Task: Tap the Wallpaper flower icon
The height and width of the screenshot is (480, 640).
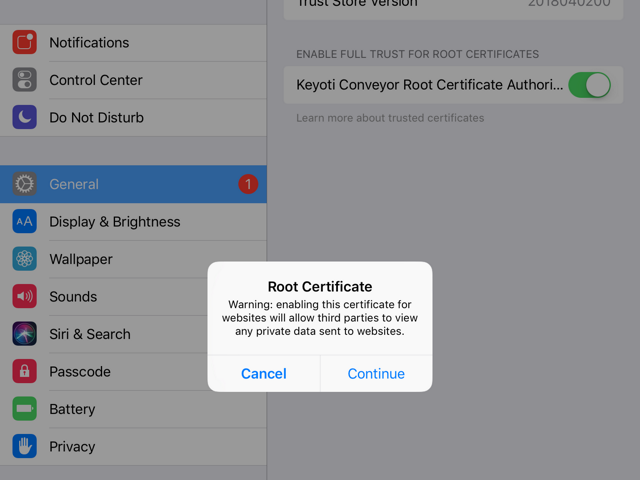Action: pos(24,259)
